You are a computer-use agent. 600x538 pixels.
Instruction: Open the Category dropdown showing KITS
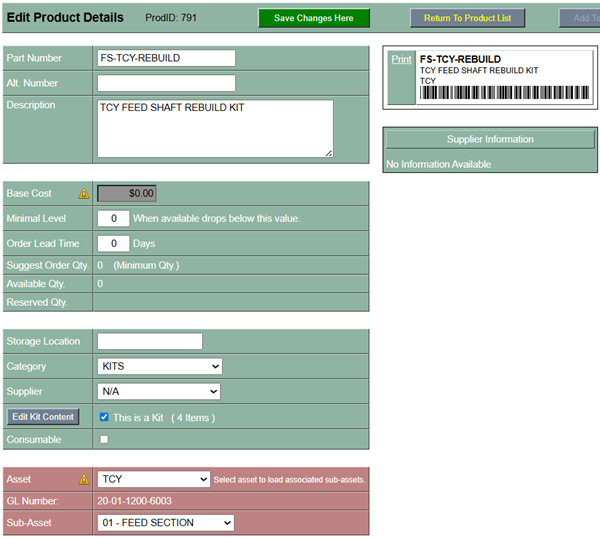pyautogui.click(x=159, y=367)
